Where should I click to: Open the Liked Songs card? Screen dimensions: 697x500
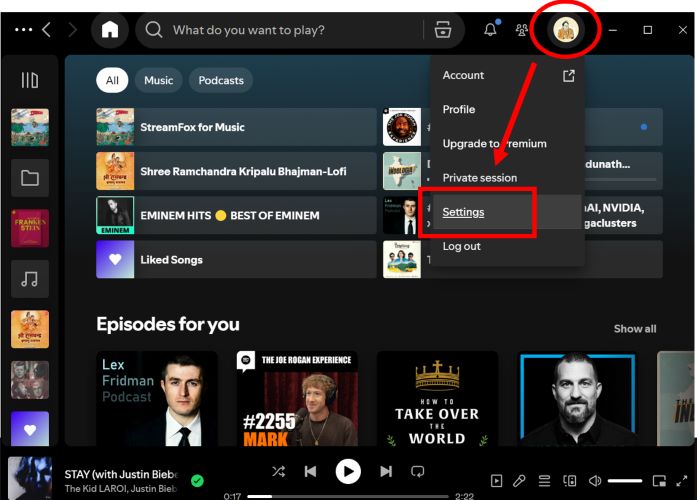coord(236,260)
